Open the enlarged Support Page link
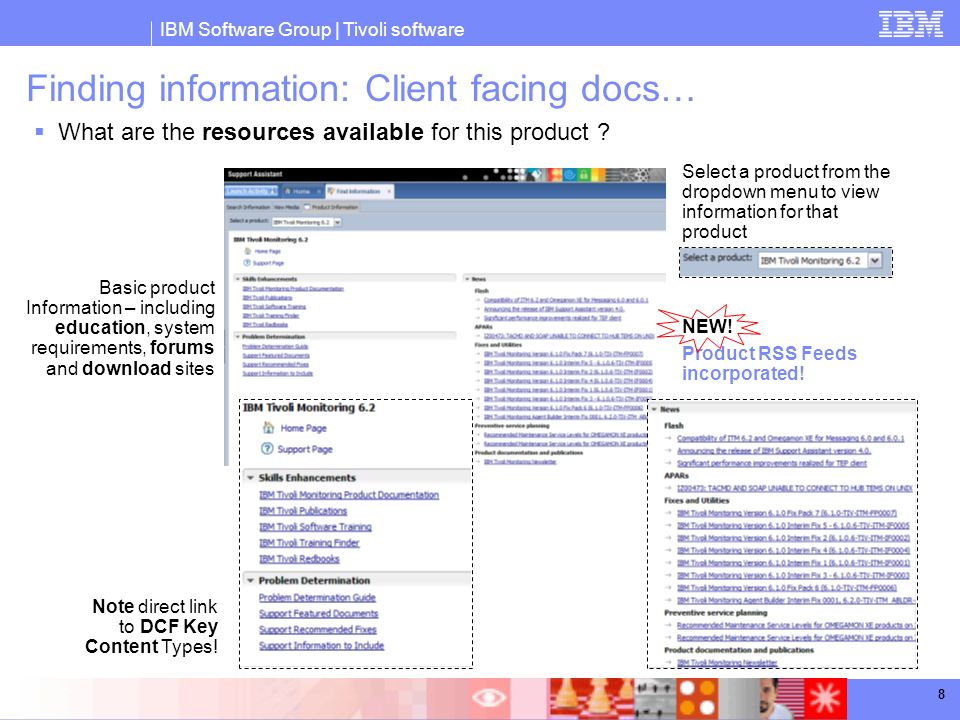The height and width of the screenshot is (720, 960). pos(305,449)
